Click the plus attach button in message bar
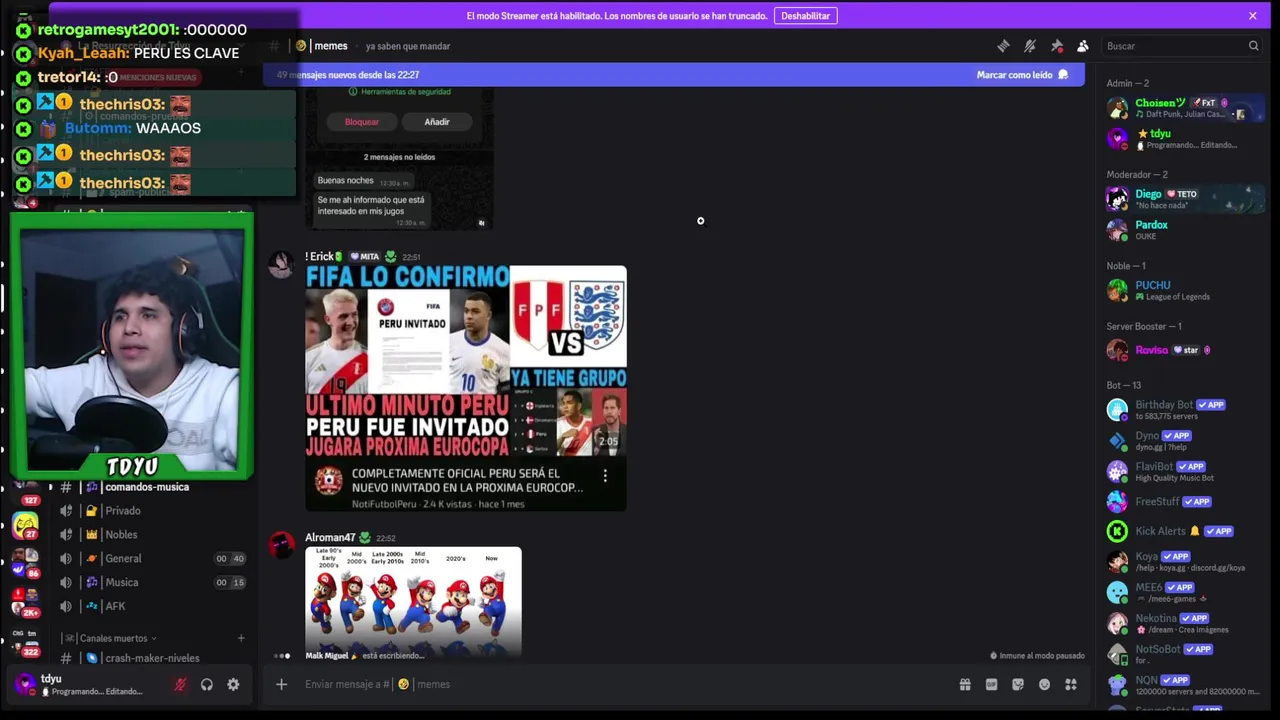 [281, 684]
